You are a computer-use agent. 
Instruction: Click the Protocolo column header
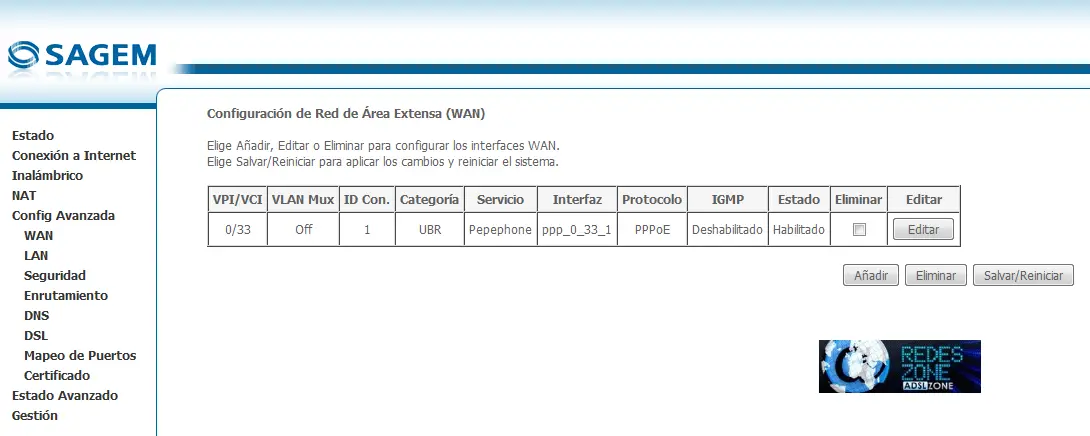[x=652, y=200]
